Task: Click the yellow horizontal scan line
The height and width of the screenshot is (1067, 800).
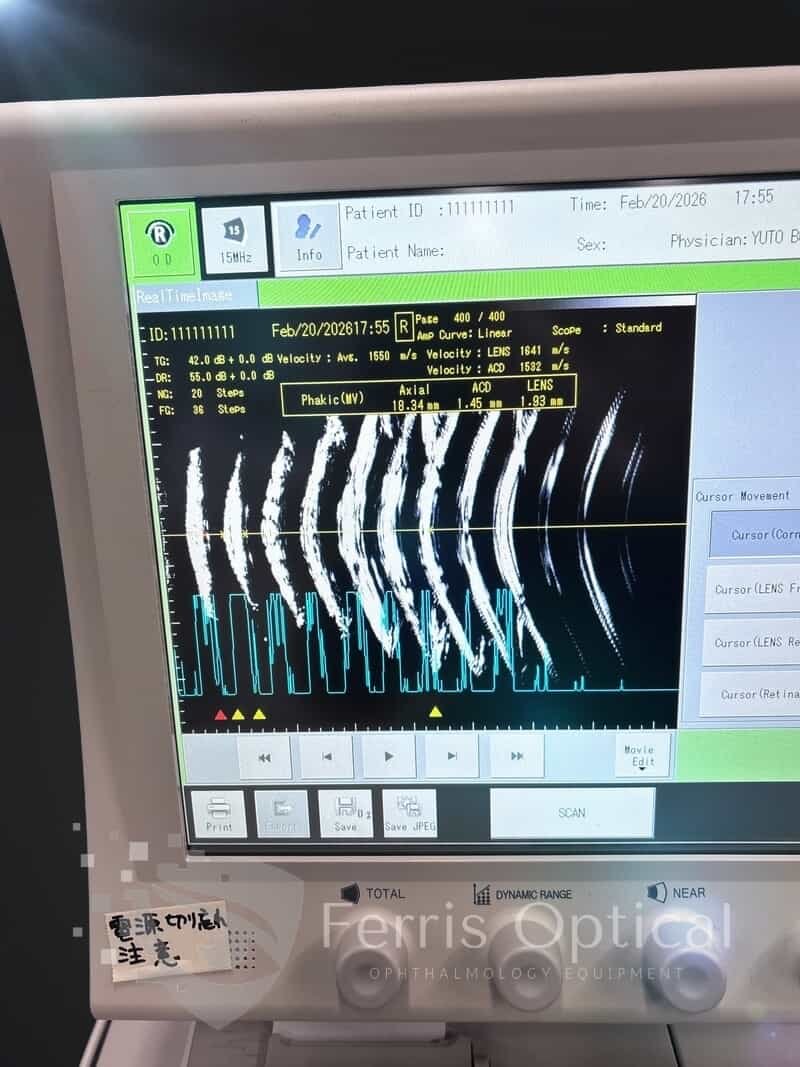Action: click(x=423, y=529)
